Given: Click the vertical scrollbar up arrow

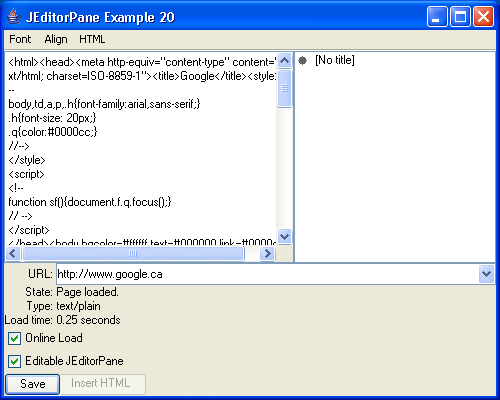Looking at the screenshot, I should (x=284, y=61).
